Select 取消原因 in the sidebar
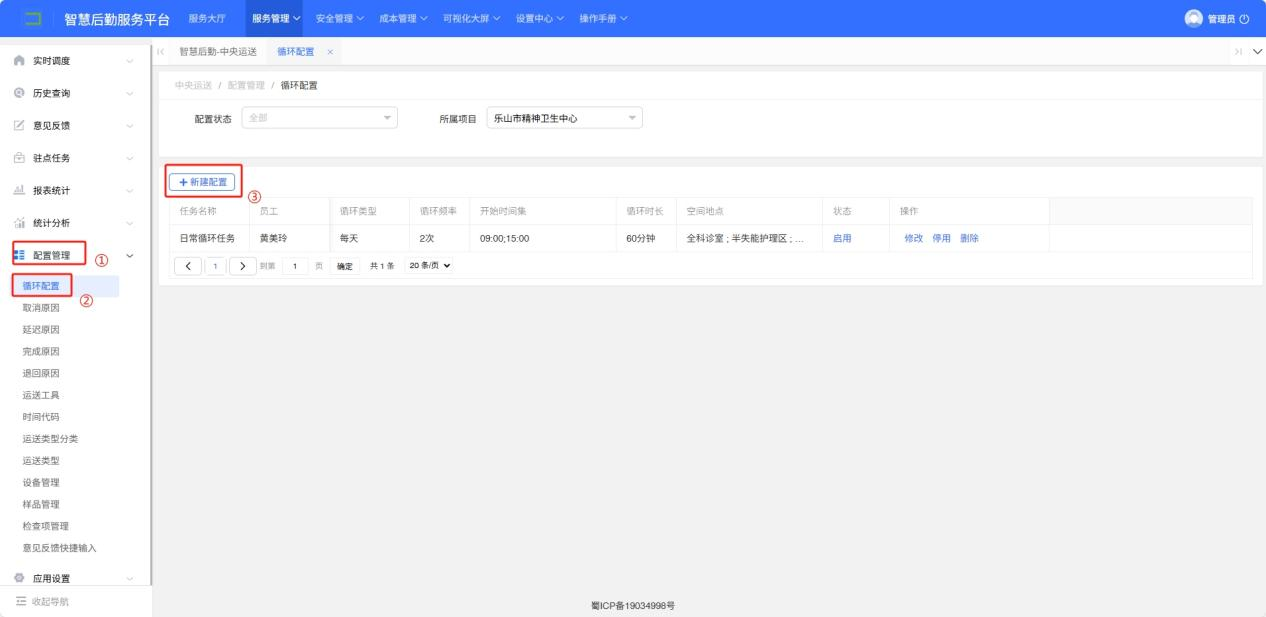Image resolution: width=1266 pixels, height=617 pixels. coord(41,308)
